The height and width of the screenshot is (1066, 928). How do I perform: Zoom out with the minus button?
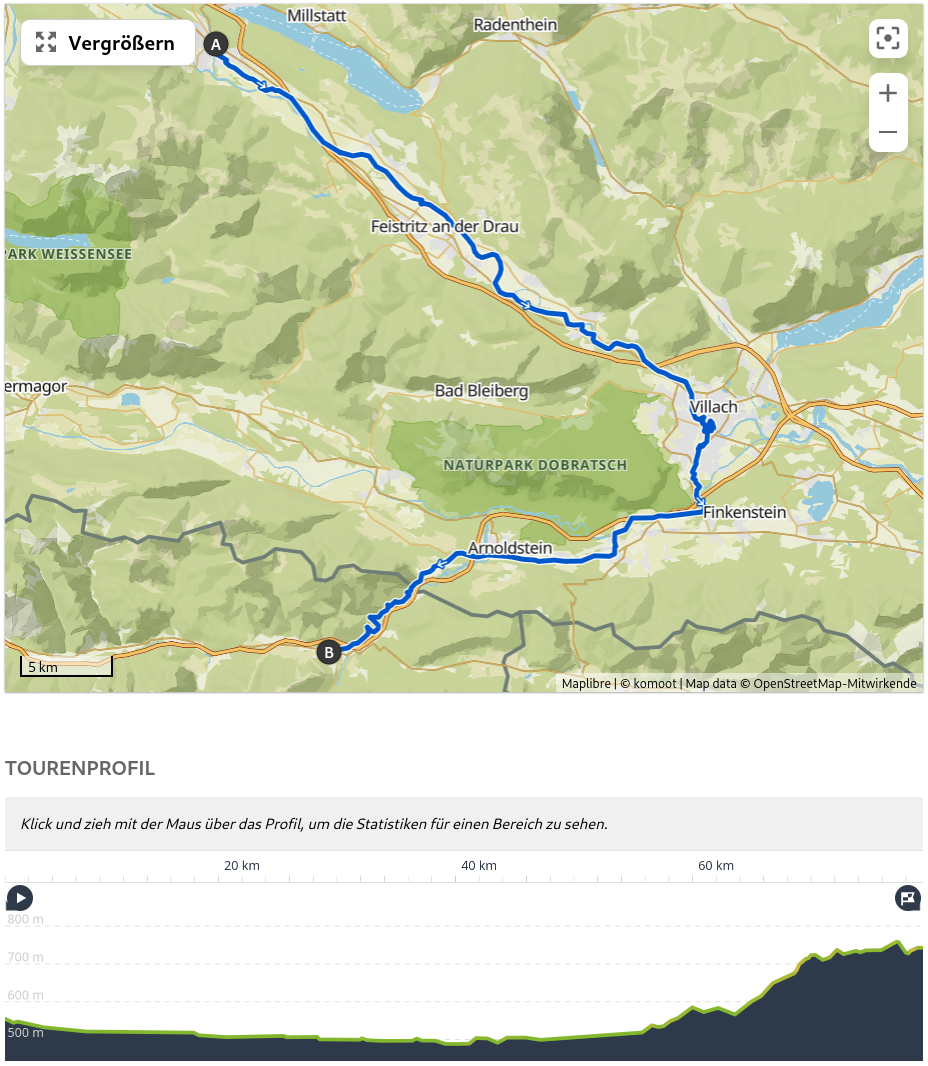888,132
